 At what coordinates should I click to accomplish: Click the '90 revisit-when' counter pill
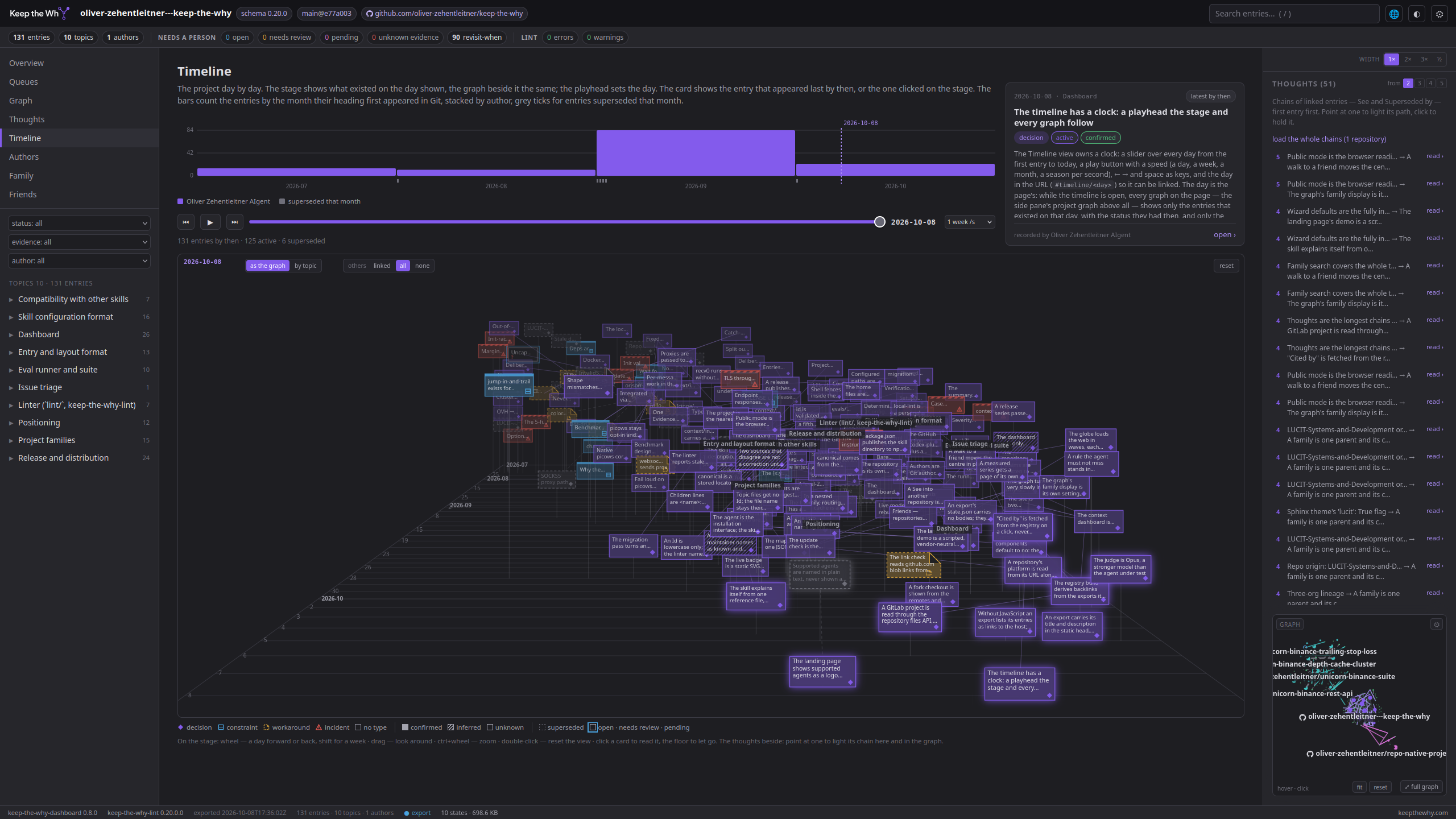click(x=477, y=38)
